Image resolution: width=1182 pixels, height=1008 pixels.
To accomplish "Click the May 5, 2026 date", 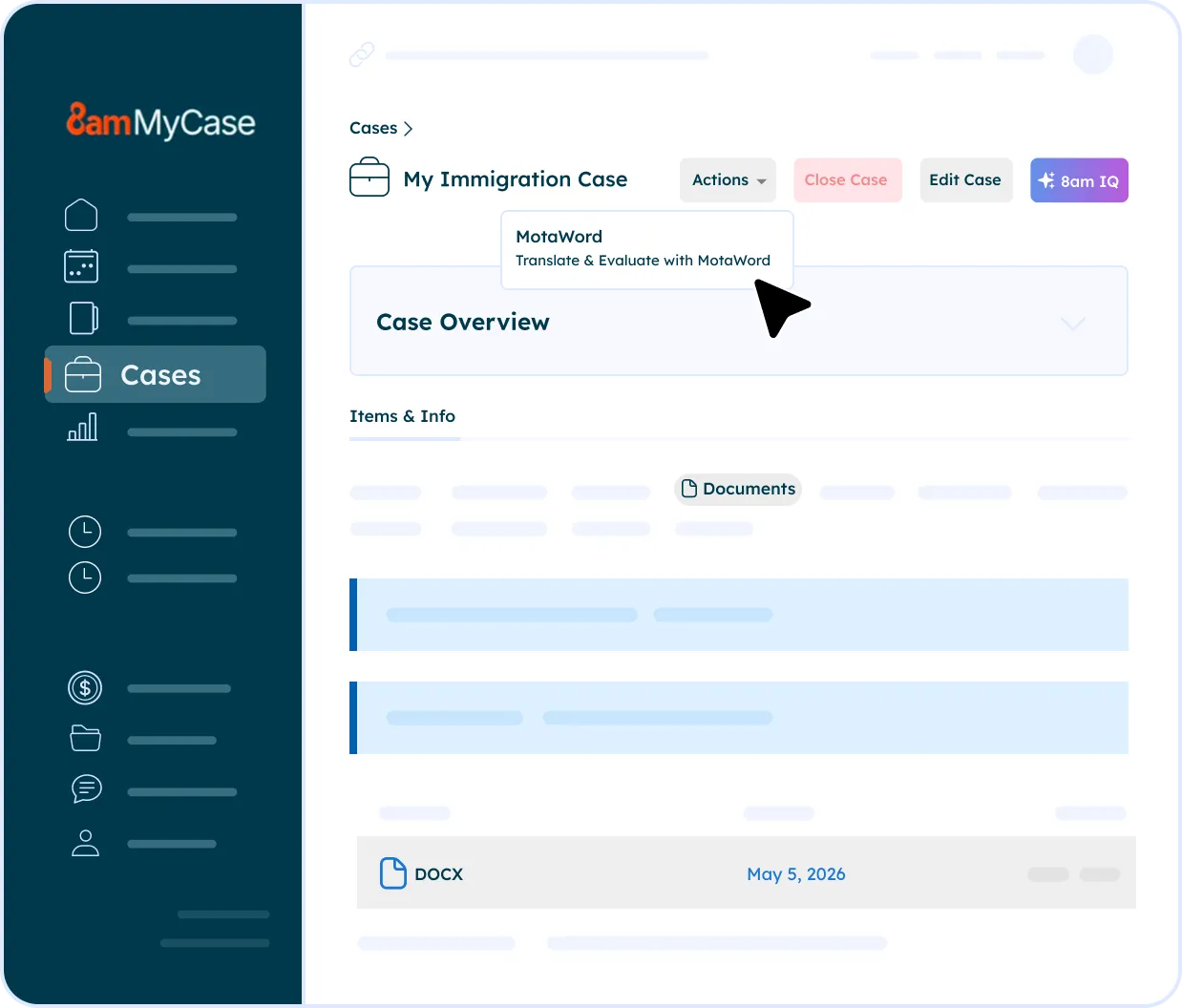I will point(796,874).
